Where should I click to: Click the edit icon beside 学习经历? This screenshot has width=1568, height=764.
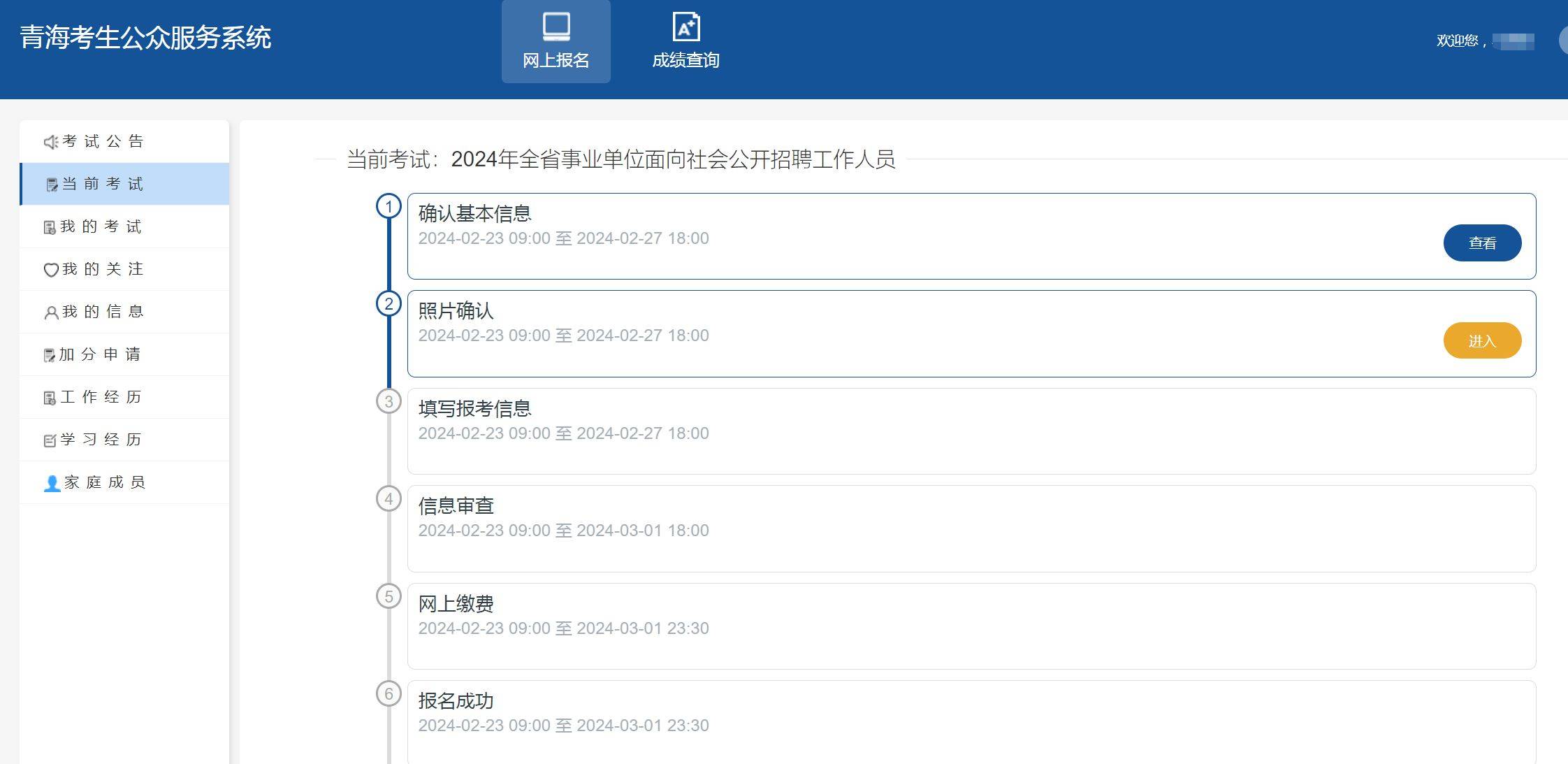click(50, 440)
